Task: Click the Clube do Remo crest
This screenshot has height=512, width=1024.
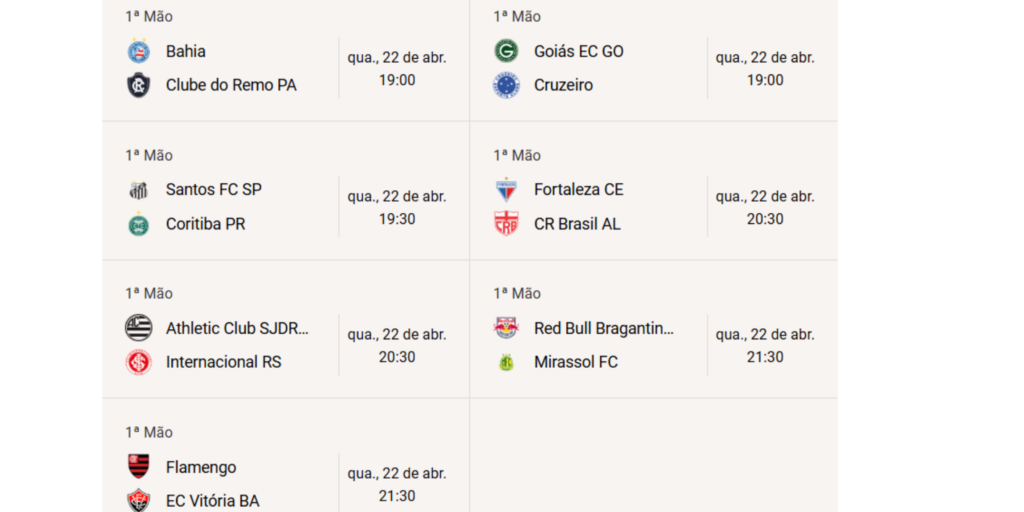Action: (138, 85)
